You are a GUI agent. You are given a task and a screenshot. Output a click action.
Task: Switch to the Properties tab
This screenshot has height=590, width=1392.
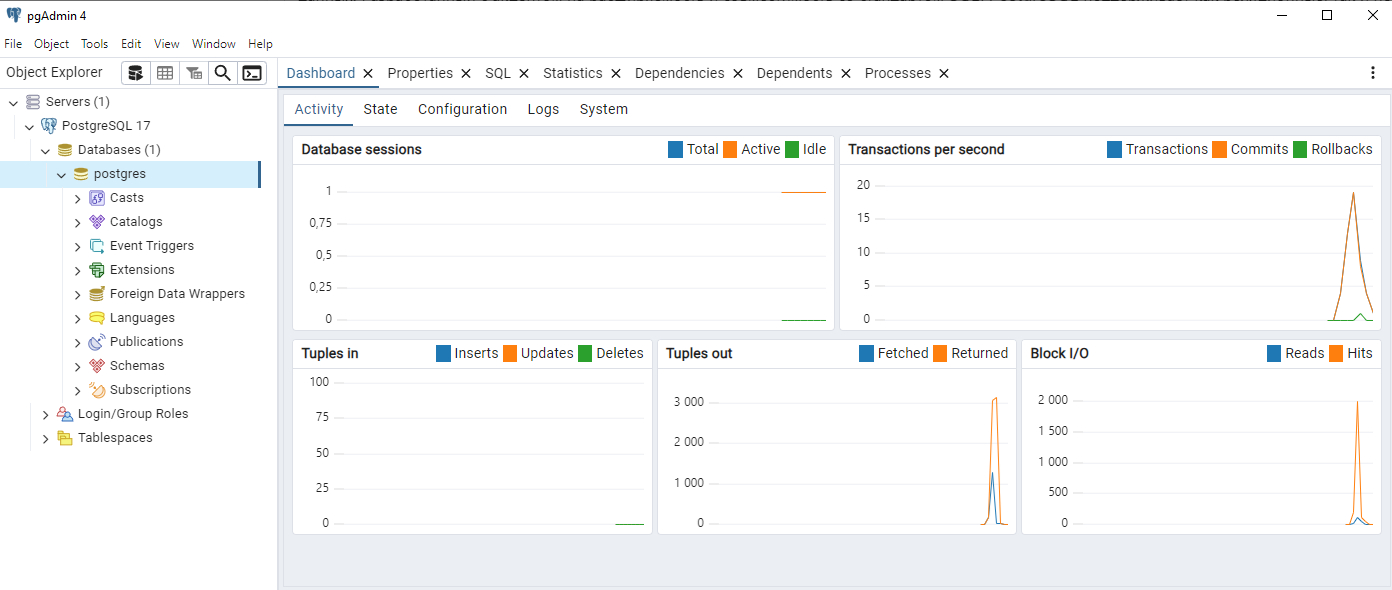pyautogui.click(x=420, y=73)
